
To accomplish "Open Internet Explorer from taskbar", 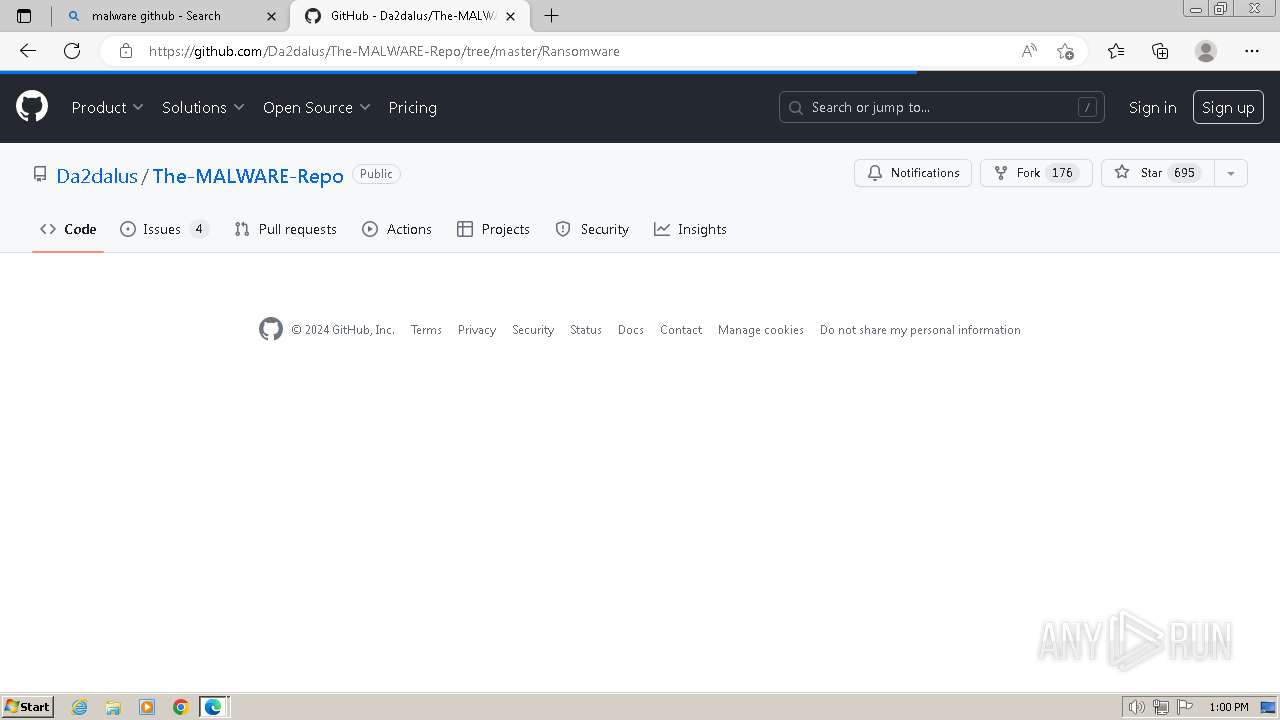I will (80, 707).
